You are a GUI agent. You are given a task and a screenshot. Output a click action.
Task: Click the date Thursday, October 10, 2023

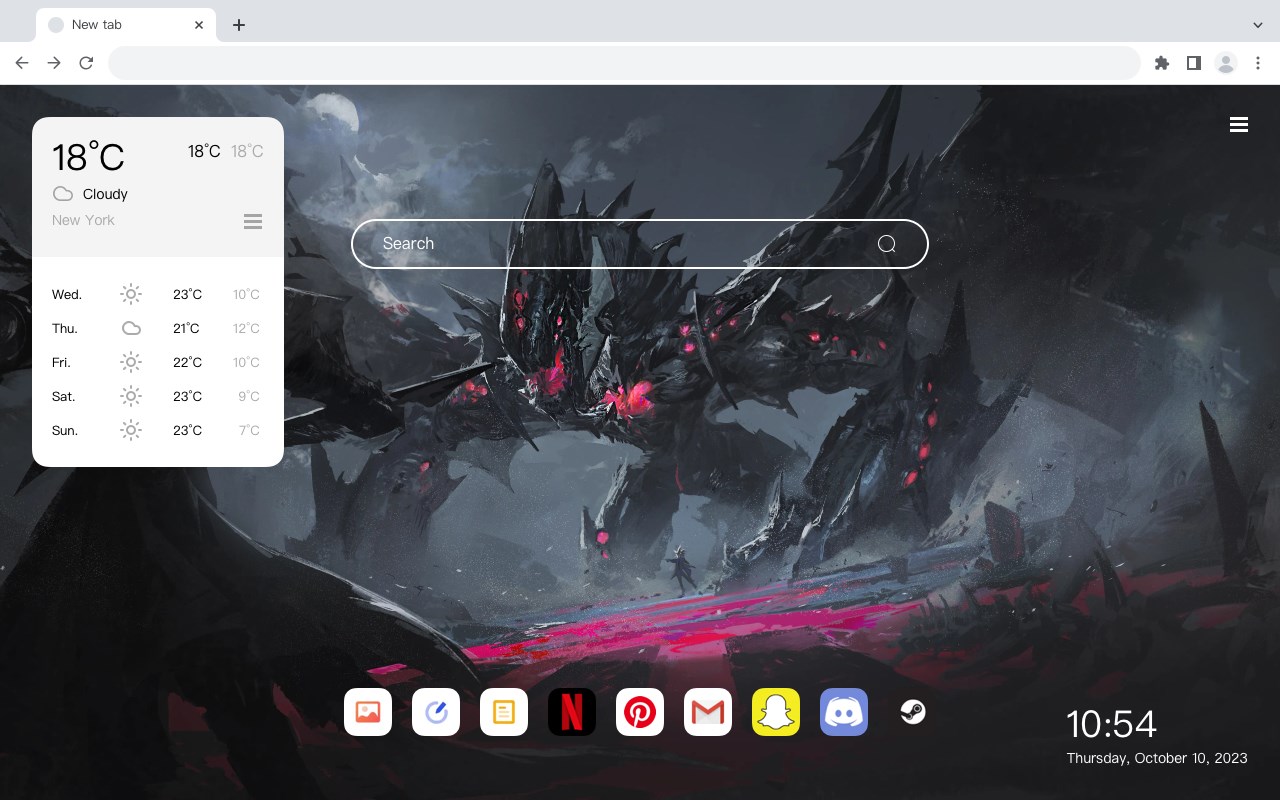(1157, 758)
